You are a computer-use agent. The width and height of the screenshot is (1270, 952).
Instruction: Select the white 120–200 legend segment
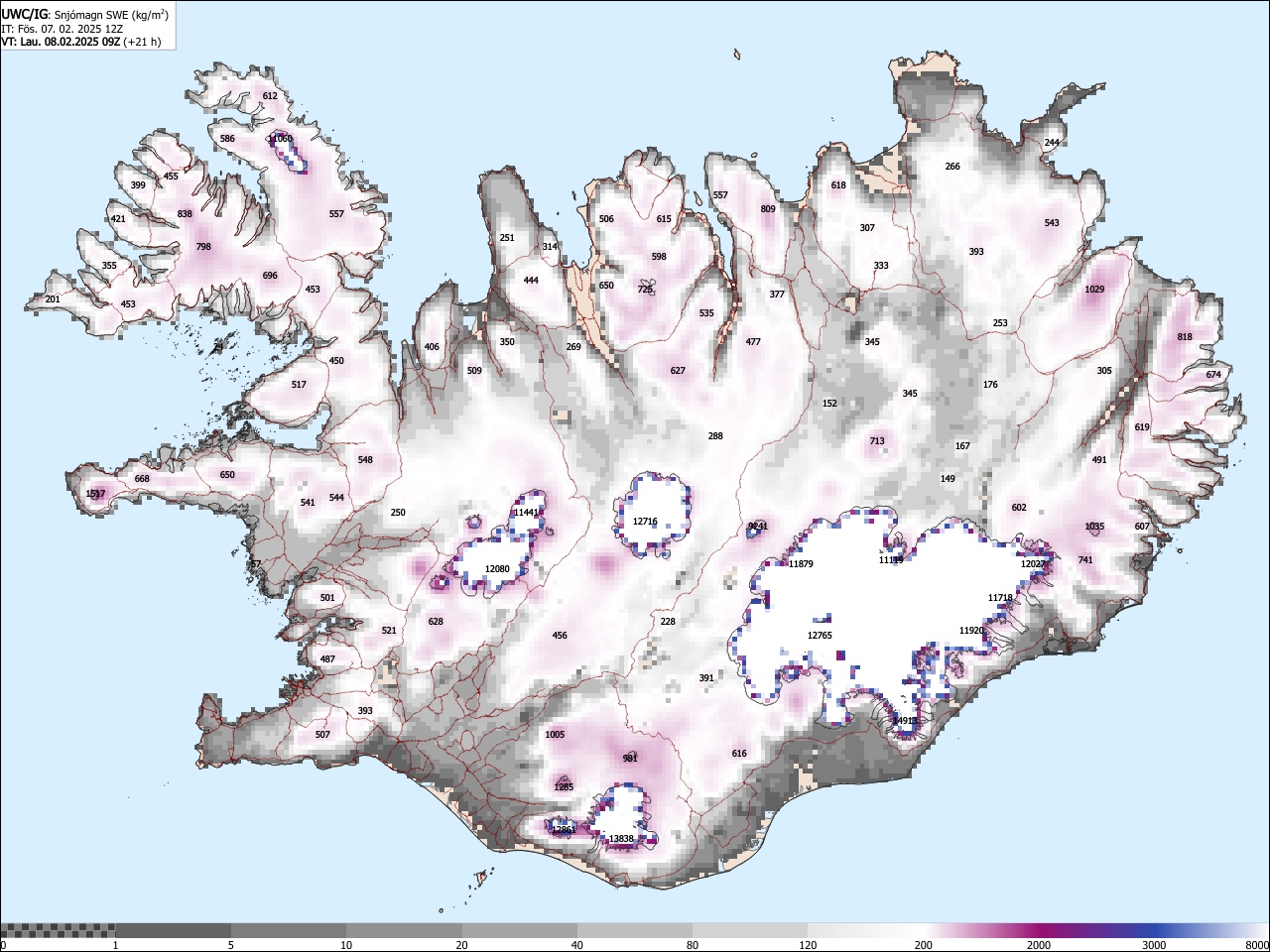(865, 930)
